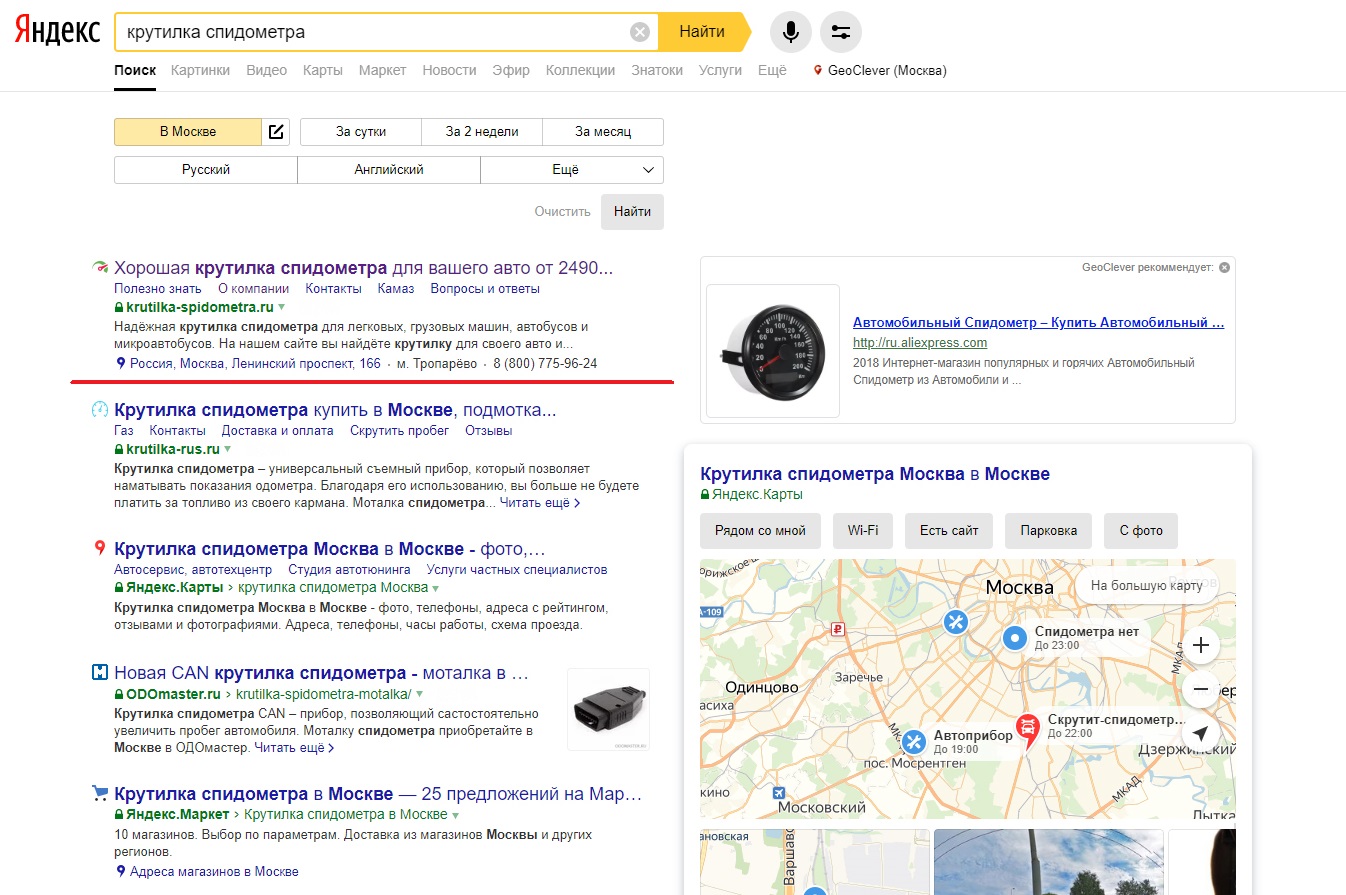This screenshot has width=1346, height=895.
Task: Open dropdown arrow after крутилка спидометра Москва breadcrumb
Action: coord(436,588)
